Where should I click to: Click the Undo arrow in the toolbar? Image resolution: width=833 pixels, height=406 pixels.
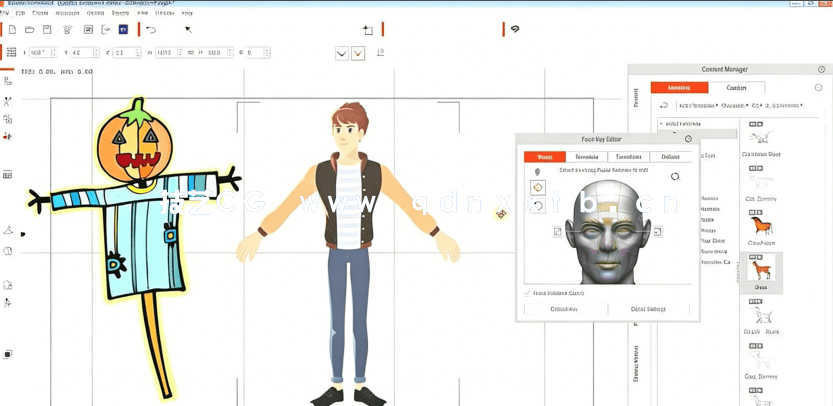click(x=151, y=30)
